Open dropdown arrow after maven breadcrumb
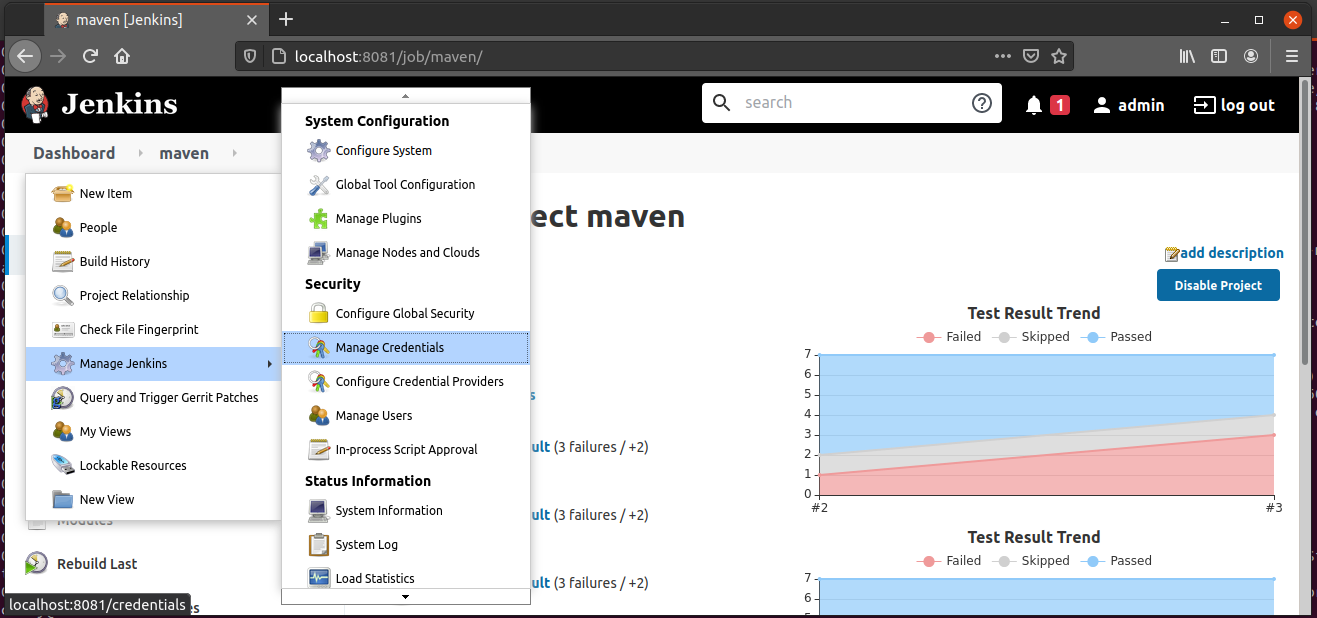The height and width of the screenshot is (618, 1317). (x=234, y=153)
